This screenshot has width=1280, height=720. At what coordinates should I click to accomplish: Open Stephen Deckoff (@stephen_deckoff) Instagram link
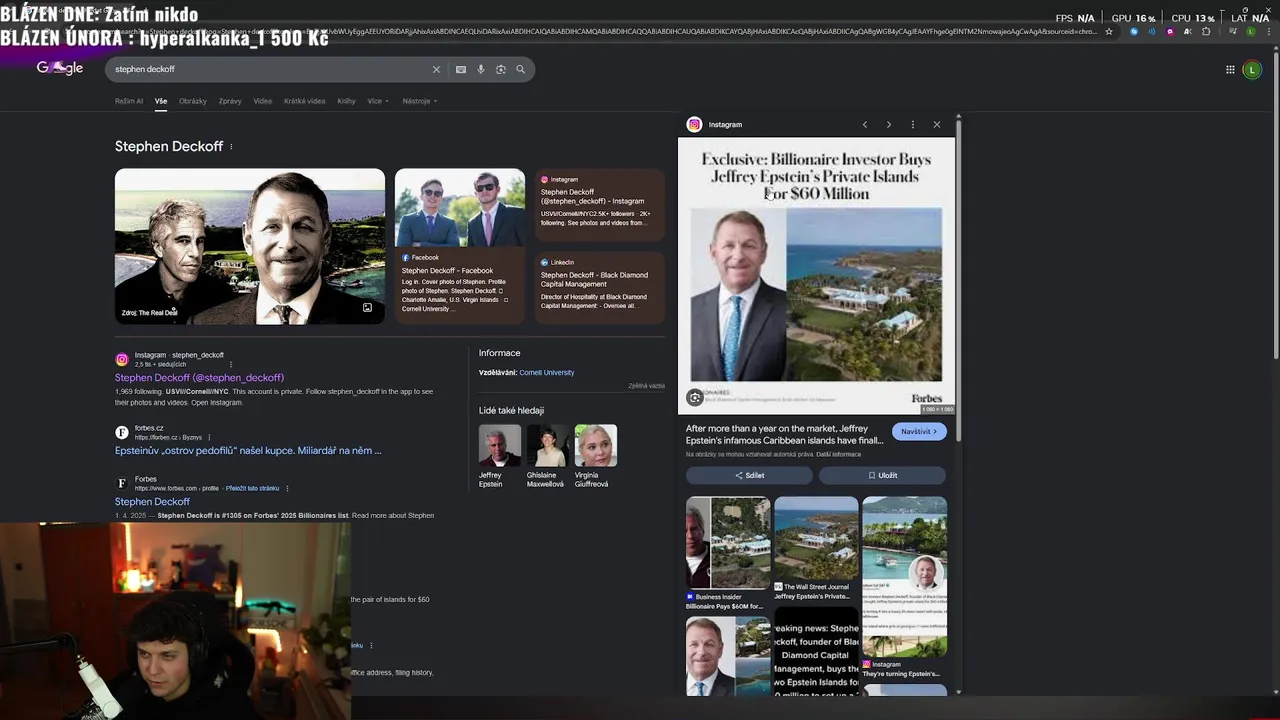coord(199,378)
